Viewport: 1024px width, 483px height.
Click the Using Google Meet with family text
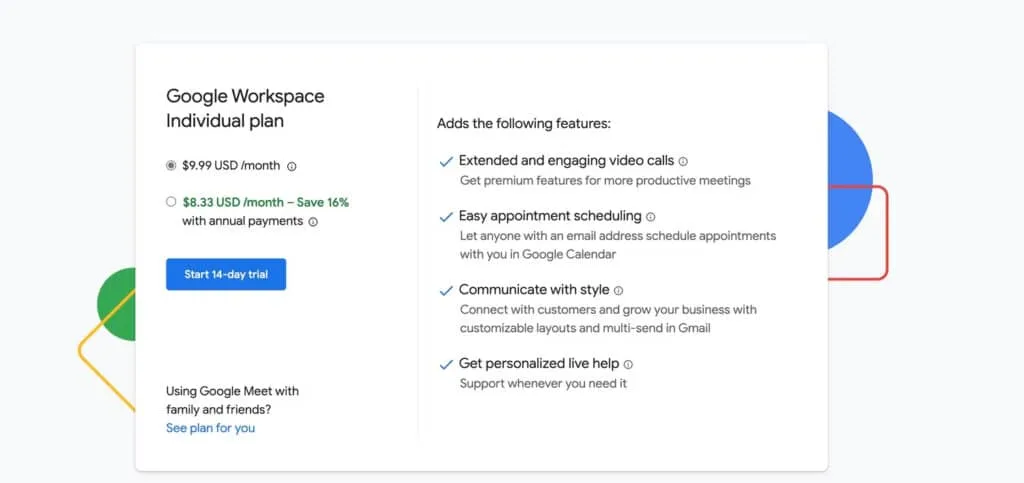pyautogui.click(x=232, y=401)
